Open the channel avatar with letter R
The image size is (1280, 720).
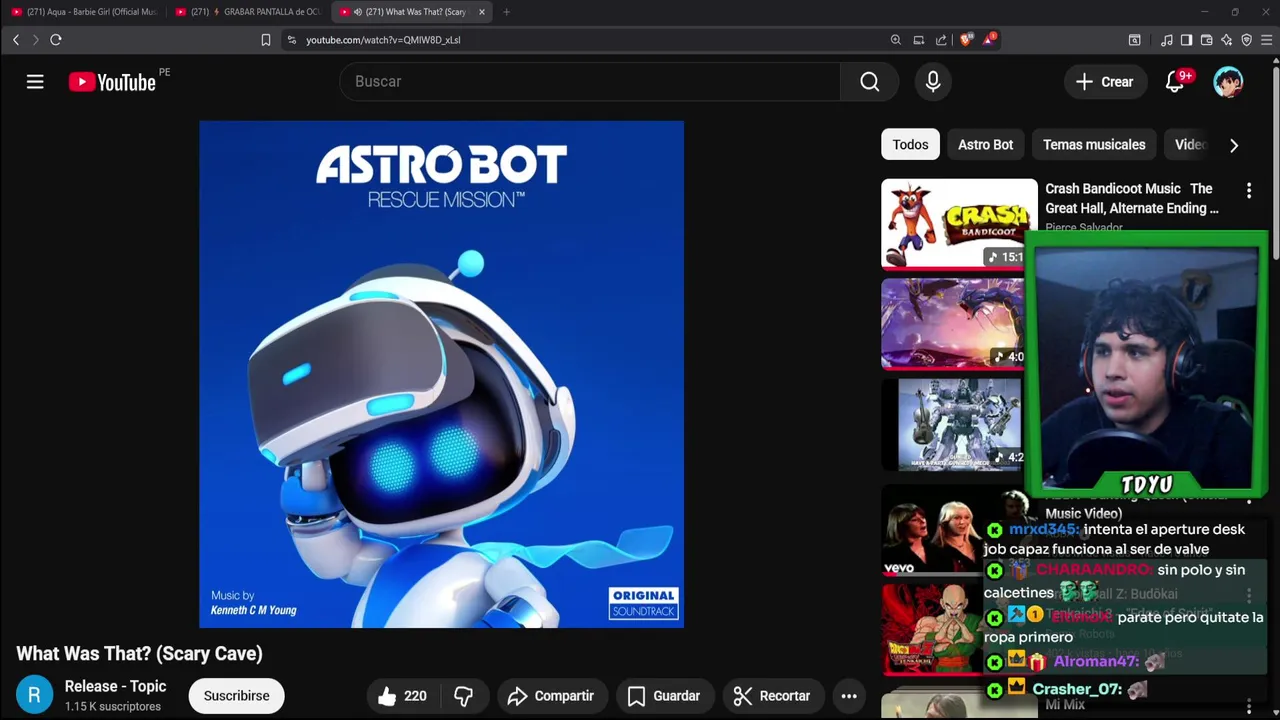34,695
